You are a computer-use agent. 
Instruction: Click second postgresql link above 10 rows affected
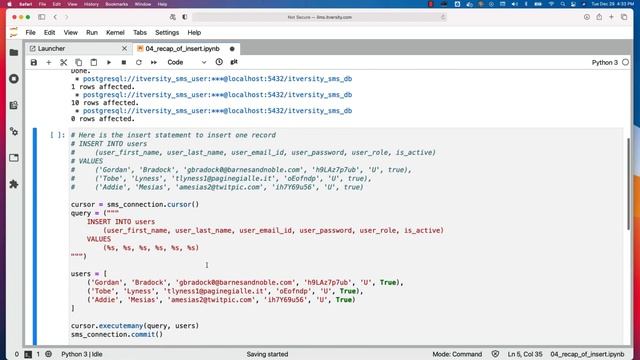click(x=217, y=95)
